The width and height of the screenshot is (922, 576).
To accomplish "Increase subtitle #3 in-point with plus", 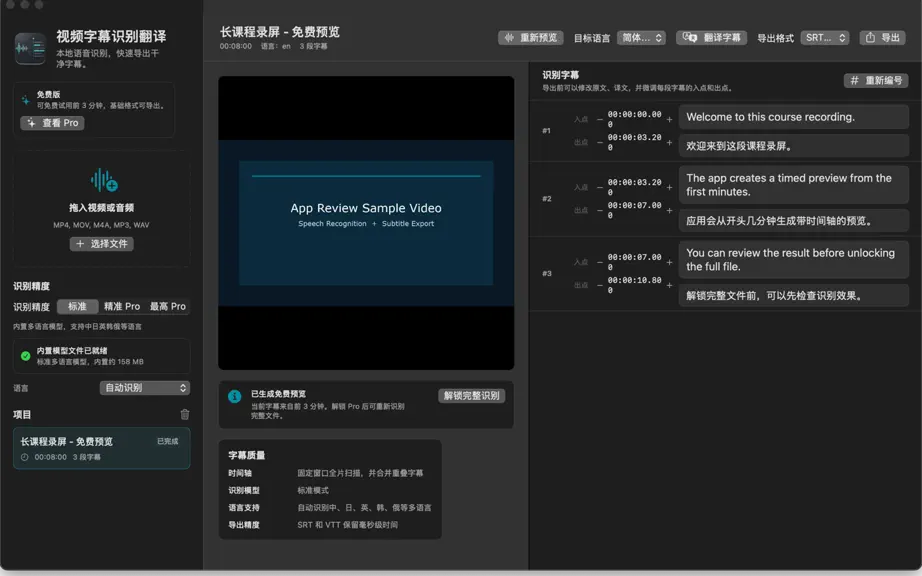I will pos(669,262).
